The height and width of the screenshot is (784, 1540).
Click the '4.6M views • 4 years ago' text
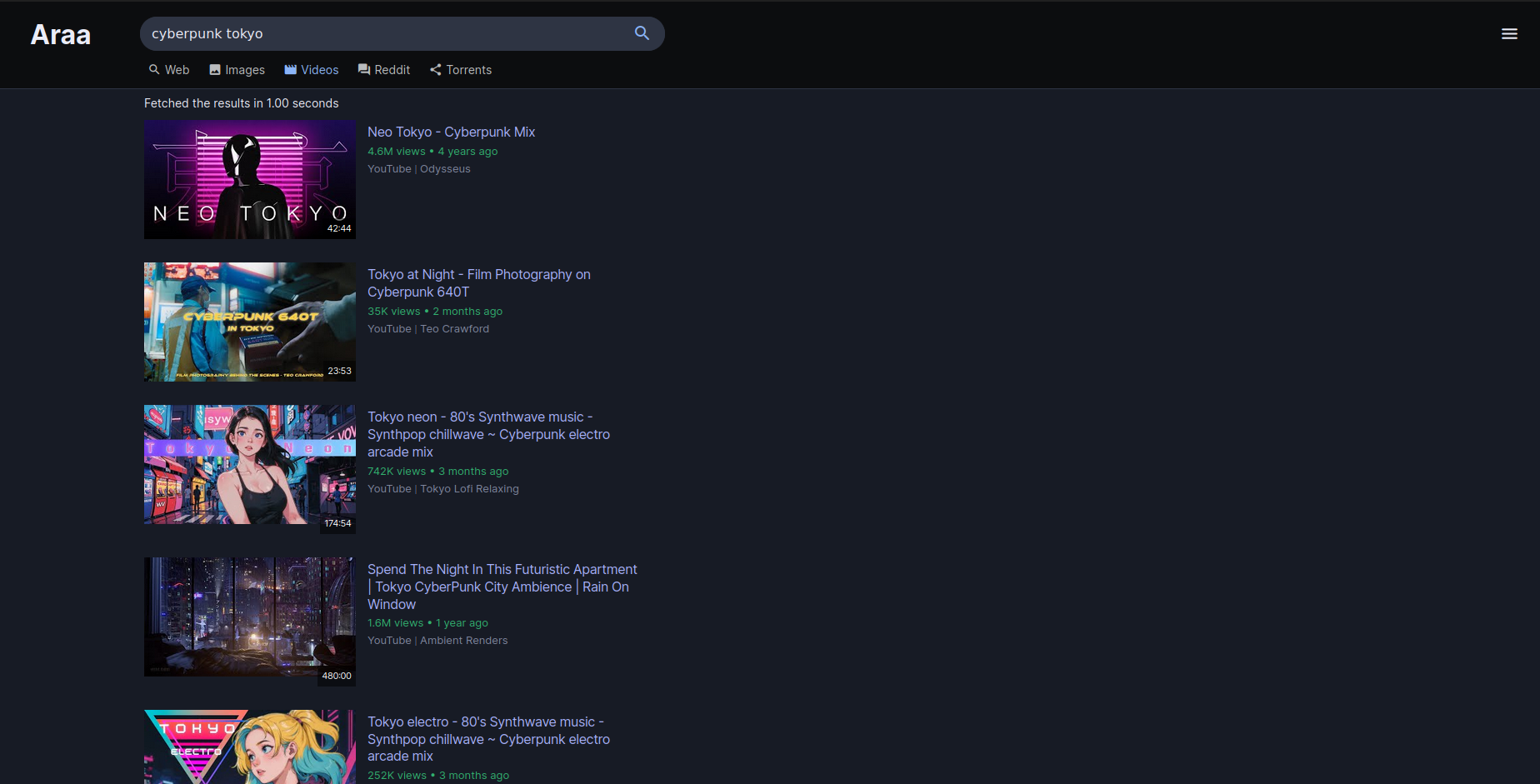[432, 152]
